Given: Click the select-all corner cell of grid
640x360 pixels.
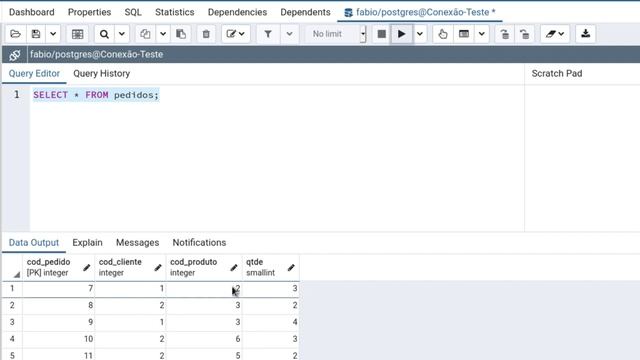Looking at the screenshot, I should tap(12, 268).
